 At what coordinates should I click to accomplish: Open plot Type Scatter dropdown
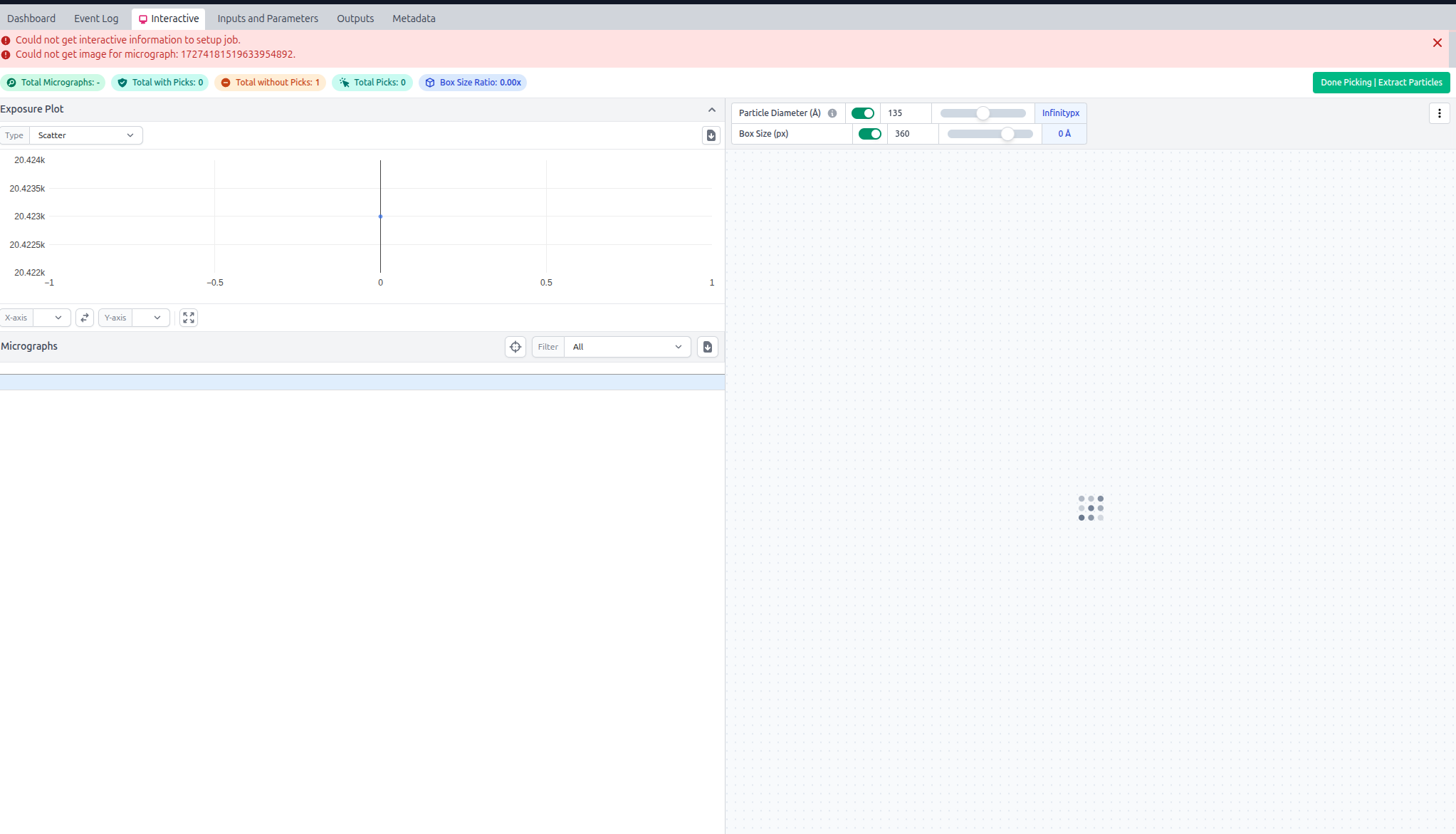[85, 135]
